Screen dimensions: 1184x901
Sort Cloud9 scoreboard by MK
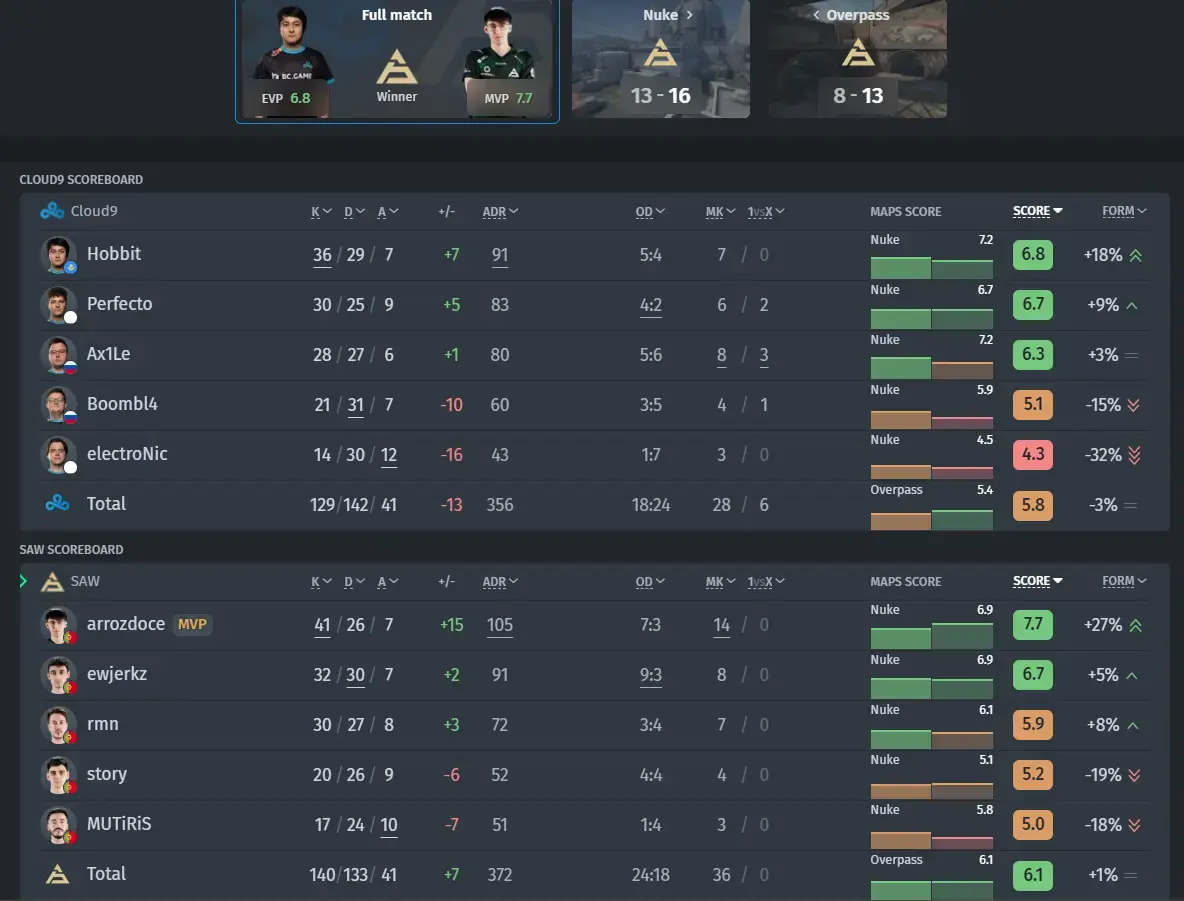(720, 211)
